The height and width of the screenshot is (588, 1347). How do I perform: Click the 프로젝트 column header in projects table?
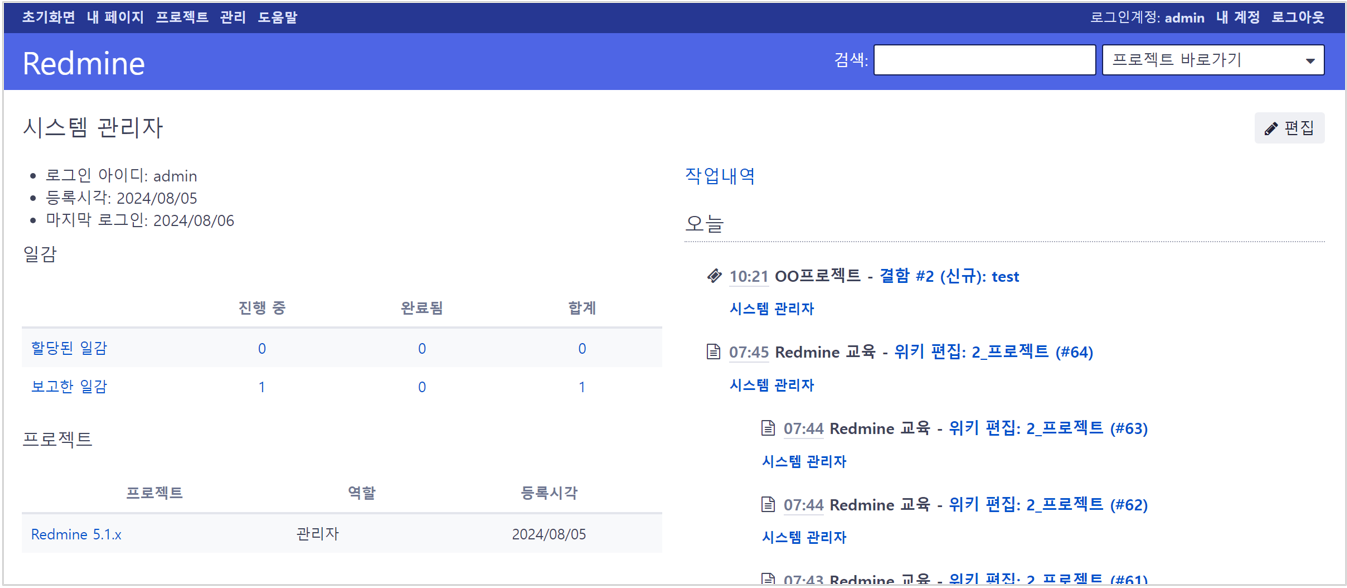155,493
